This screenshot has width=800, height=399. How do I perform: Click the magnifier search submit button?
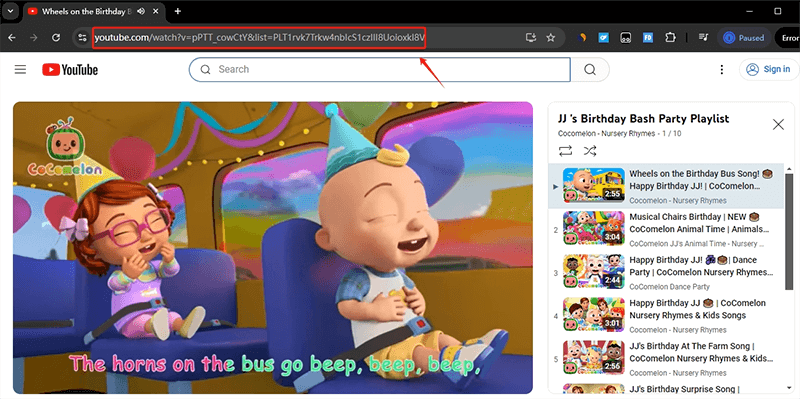(590, 69)
